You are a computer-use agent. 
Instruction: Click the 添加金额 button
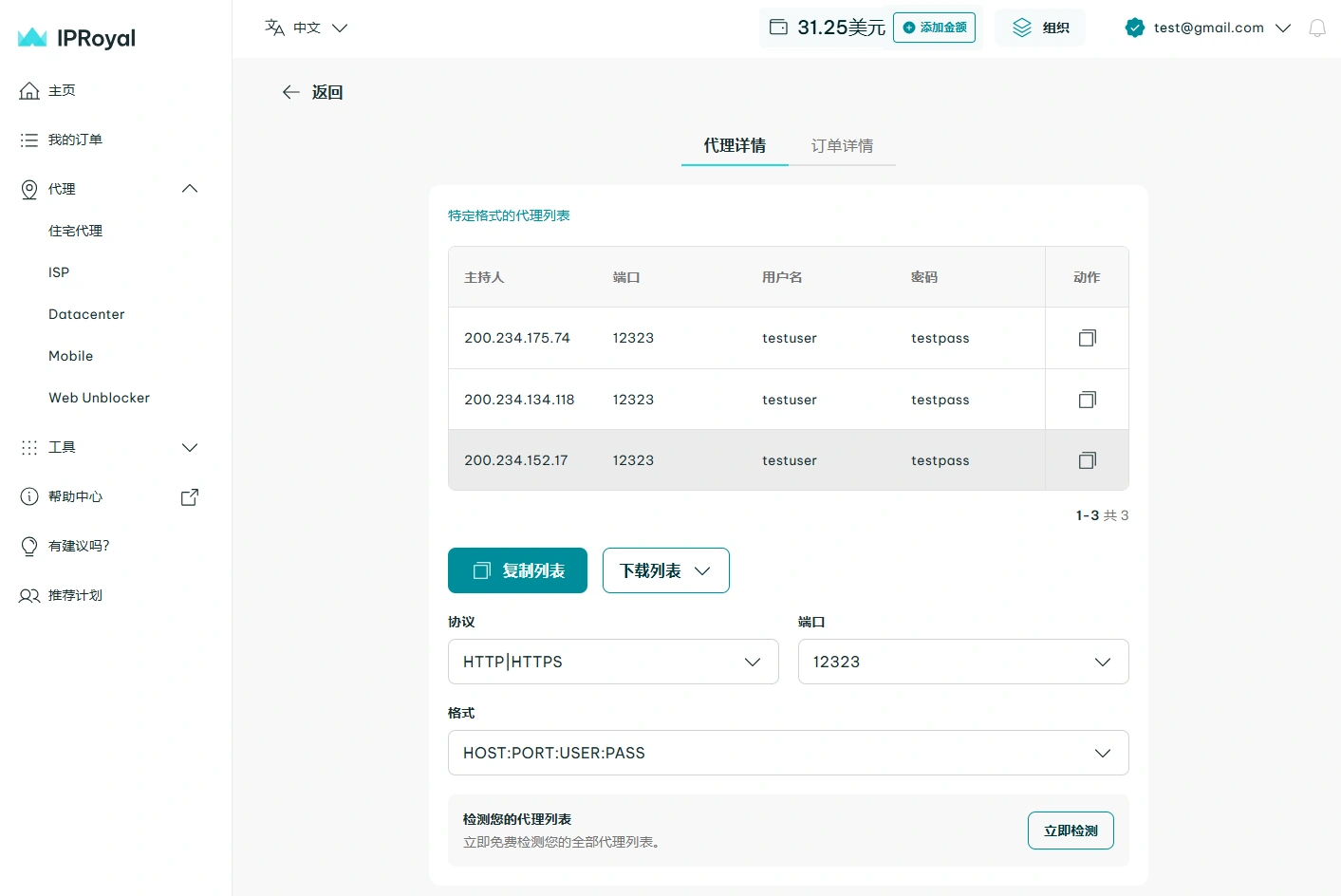(x=934, y=28)
